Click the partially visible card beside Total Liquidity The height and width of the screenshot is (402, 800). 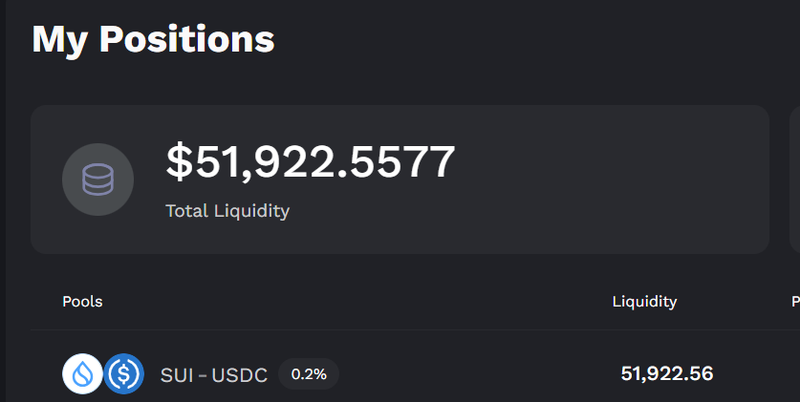tap(795, 180)
